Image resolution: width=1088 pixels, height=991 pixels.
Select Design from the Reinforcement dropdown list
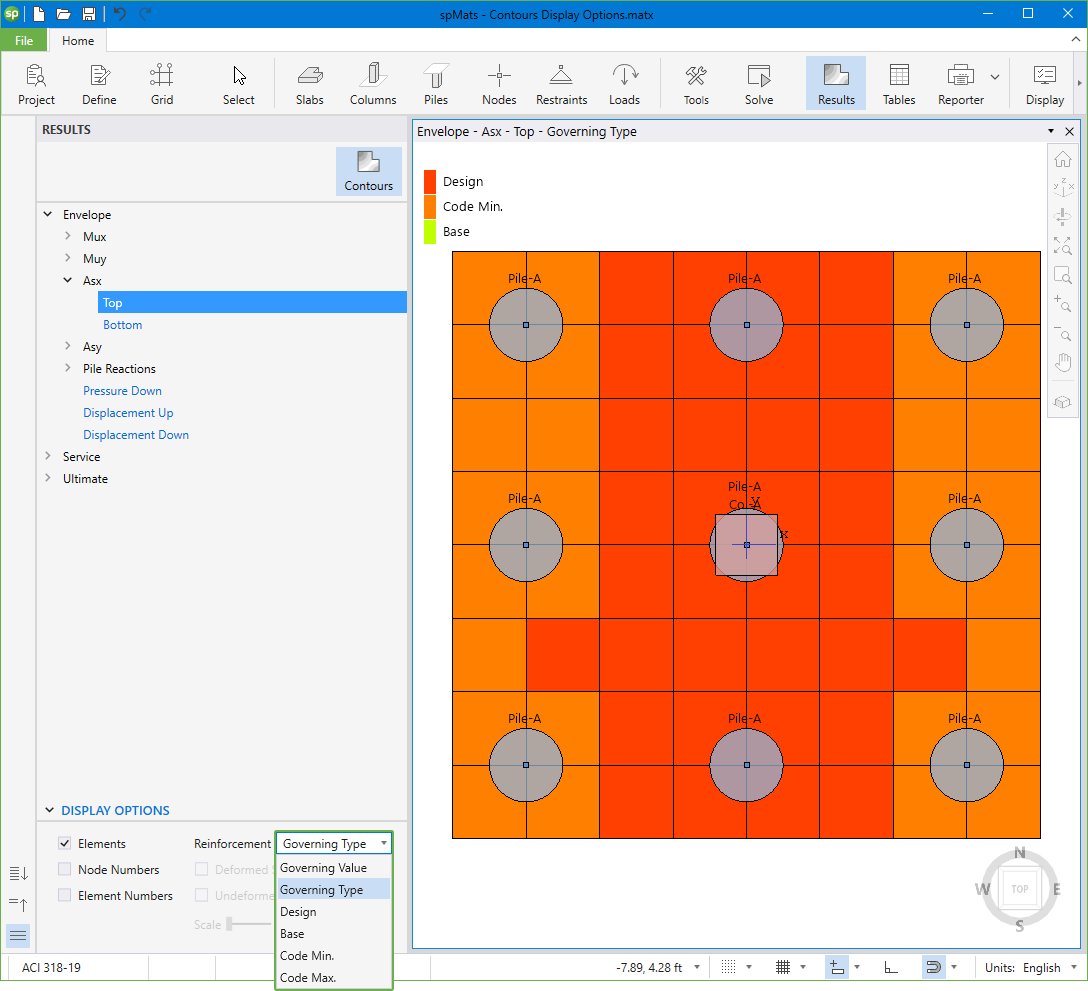tap(300, 911)
